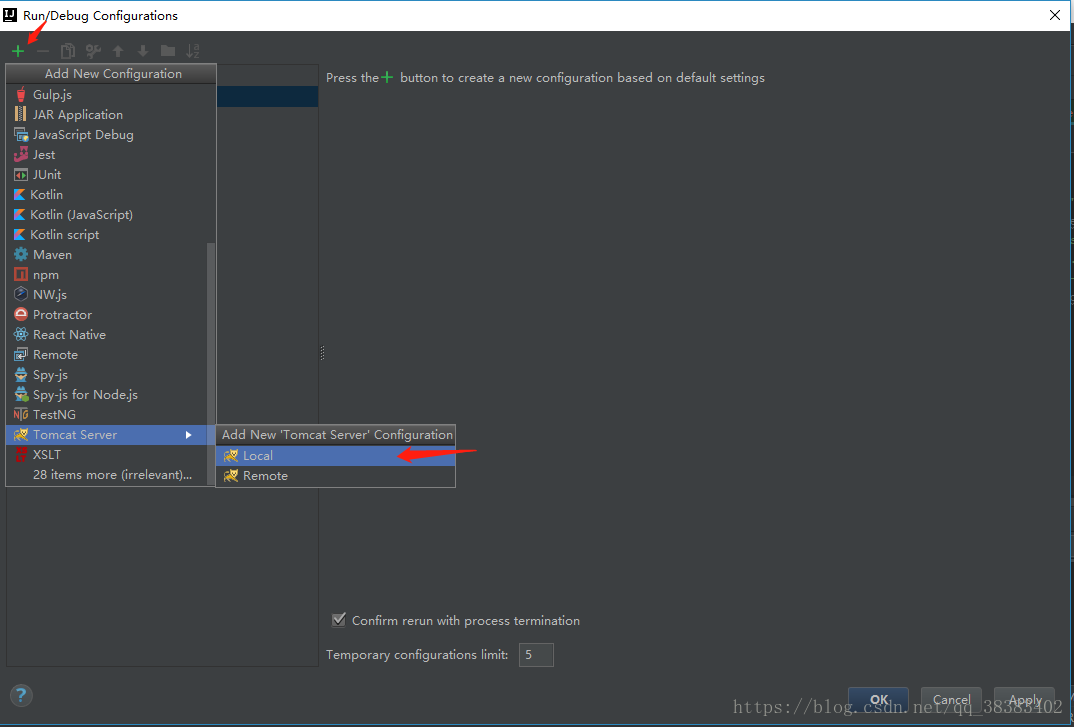
Task: Click the panel splitter grip handle
Action: [x=322, y=352]
